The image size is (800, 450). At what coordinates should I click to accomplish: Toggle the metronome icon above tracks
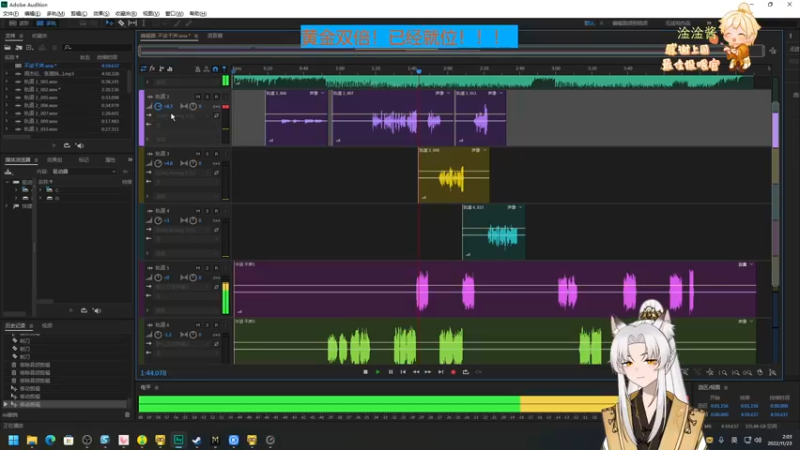pyautogui.click(x=197, y=69)
